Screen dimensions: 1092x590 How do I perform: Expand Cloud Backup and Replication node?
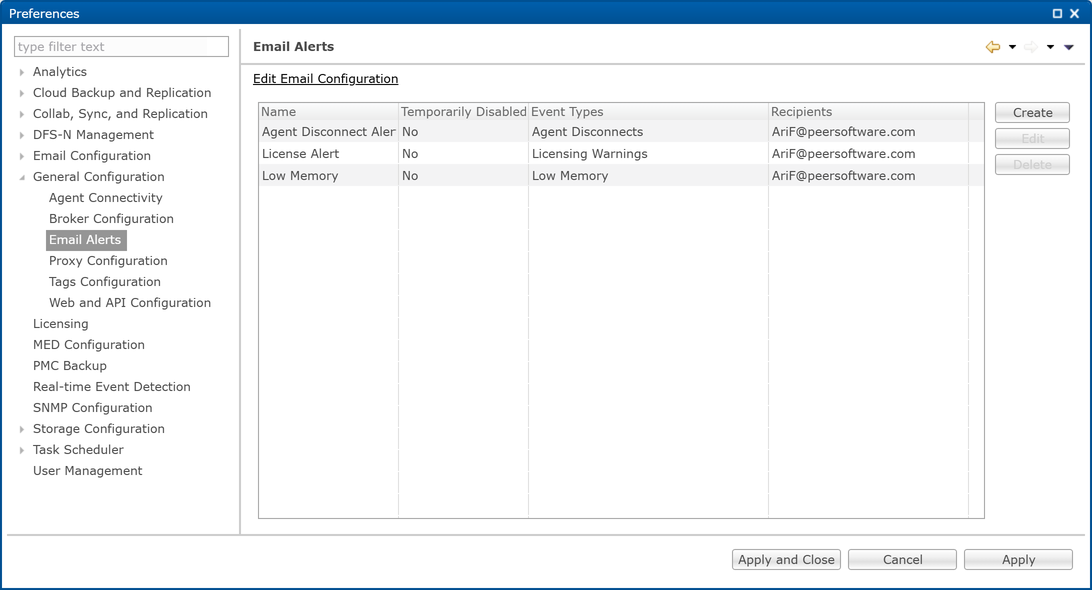22,93
